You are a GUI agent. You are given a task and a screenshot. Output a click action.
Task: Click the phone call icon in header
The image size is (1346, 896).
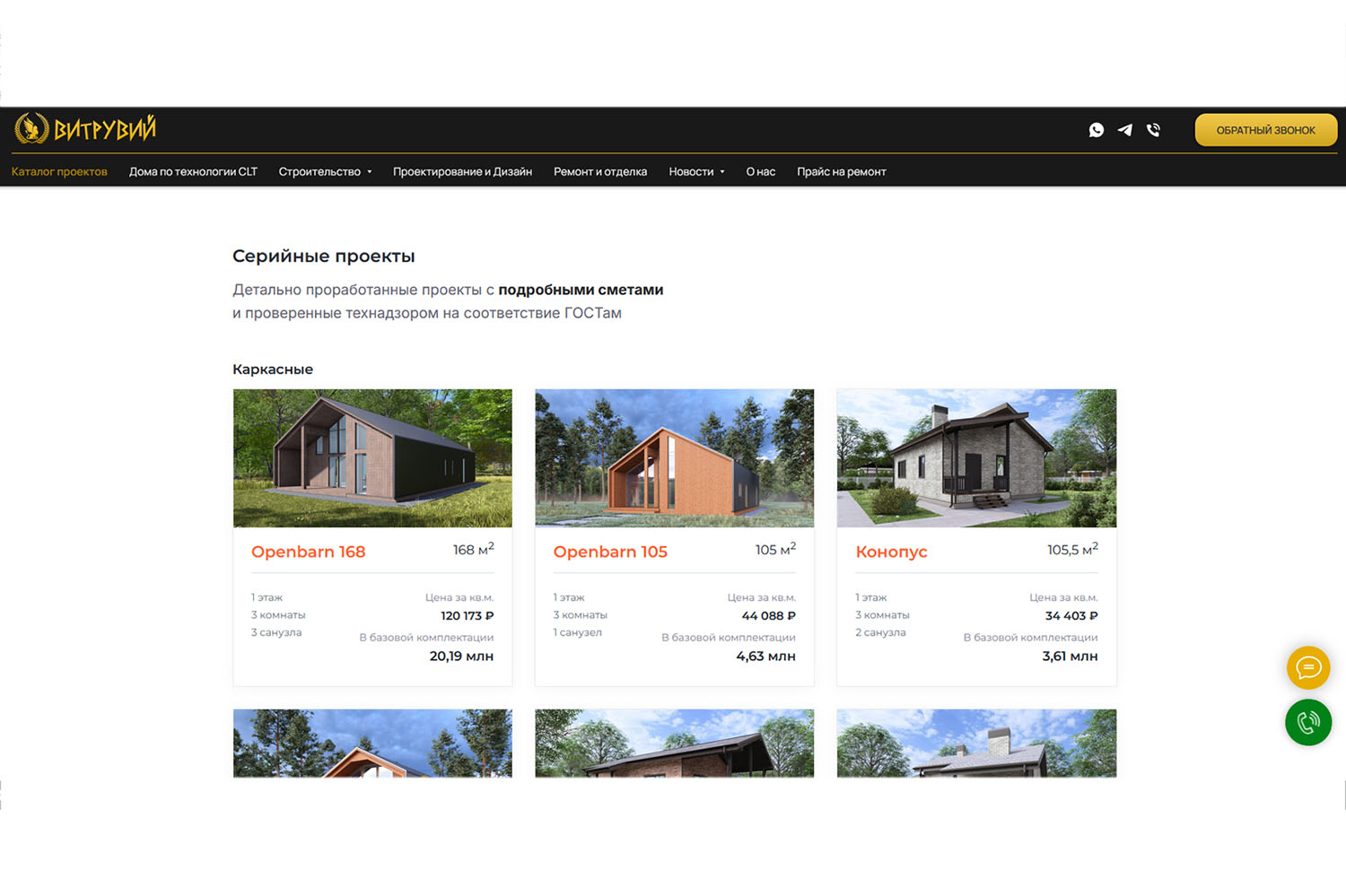pyautogui.click(x=1153, y=130)
